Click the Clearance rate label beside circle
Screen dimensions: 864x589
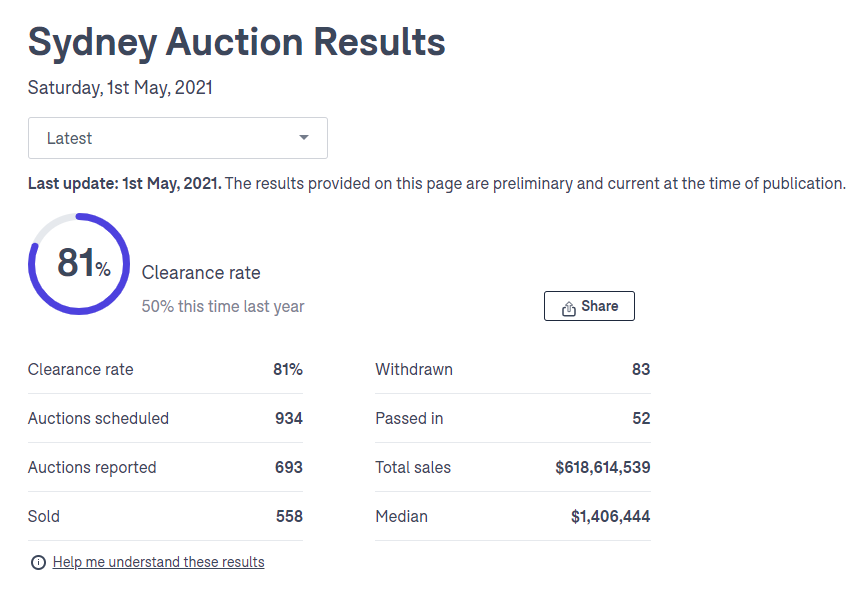[201, 273]
